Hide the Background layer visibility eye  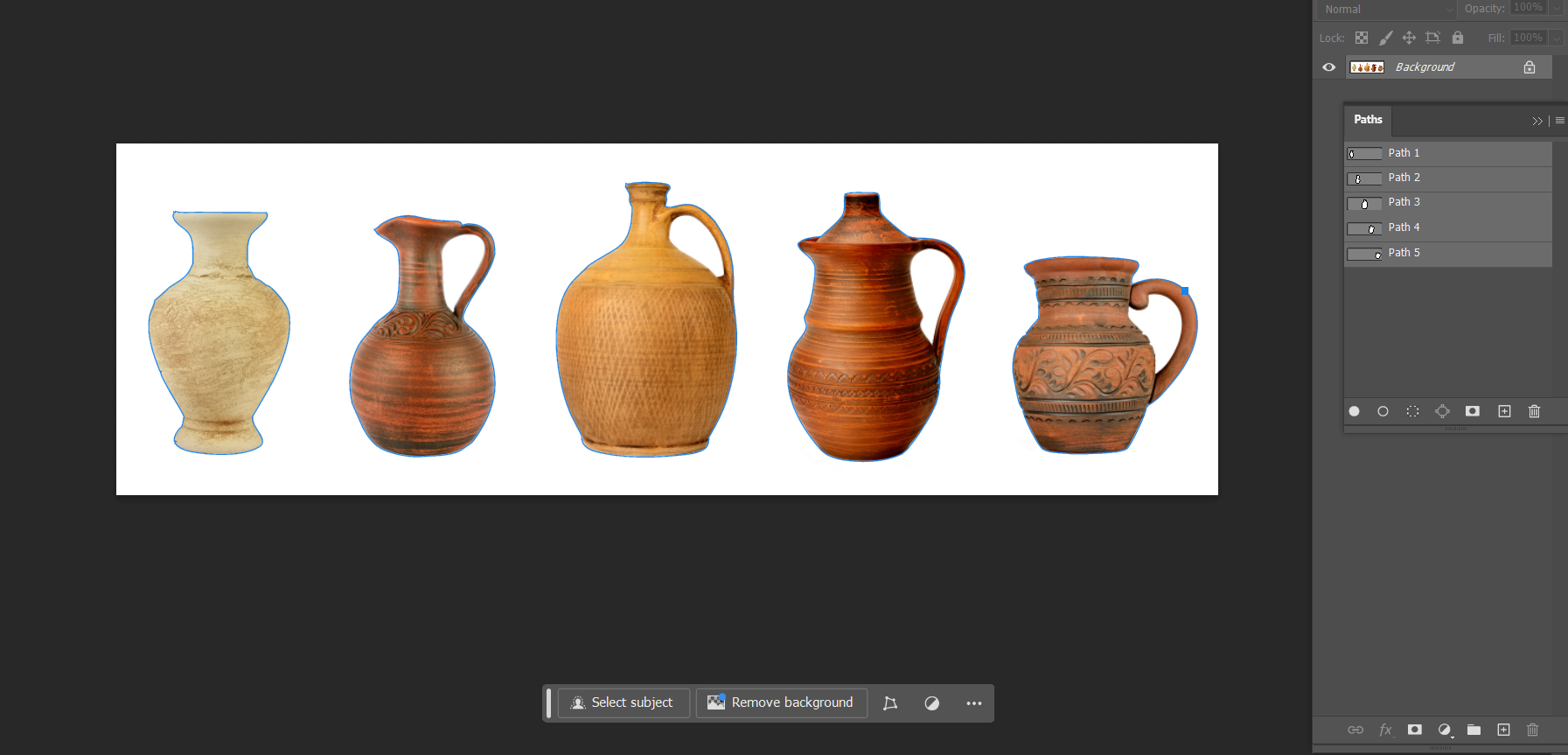pos(1328,67)
